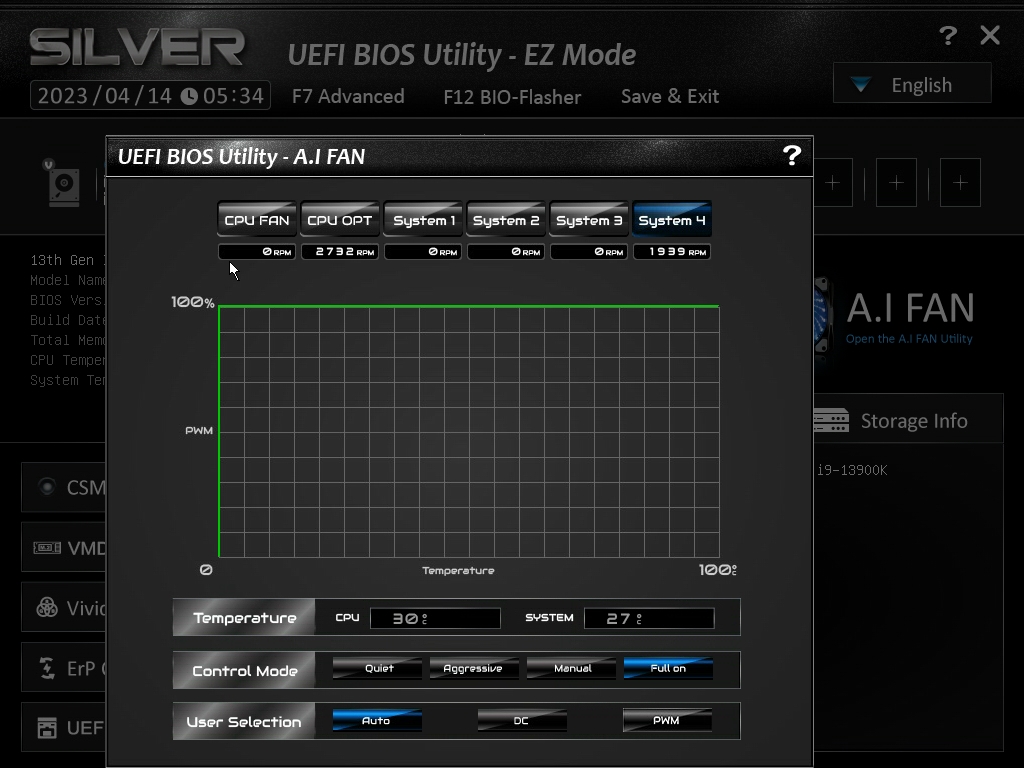Open F7 Advanced mode
Screen dimensions: 1024x768
click(348, 97)
